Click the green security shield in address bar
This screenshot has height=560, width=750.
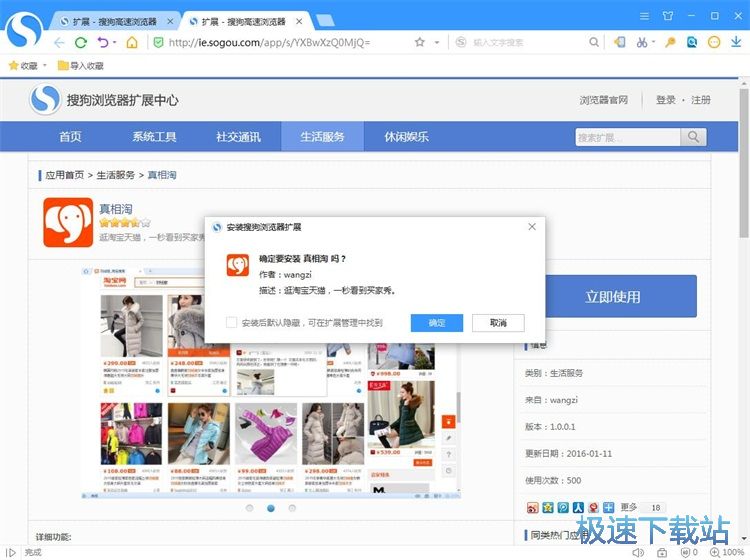tap(158, 43)
